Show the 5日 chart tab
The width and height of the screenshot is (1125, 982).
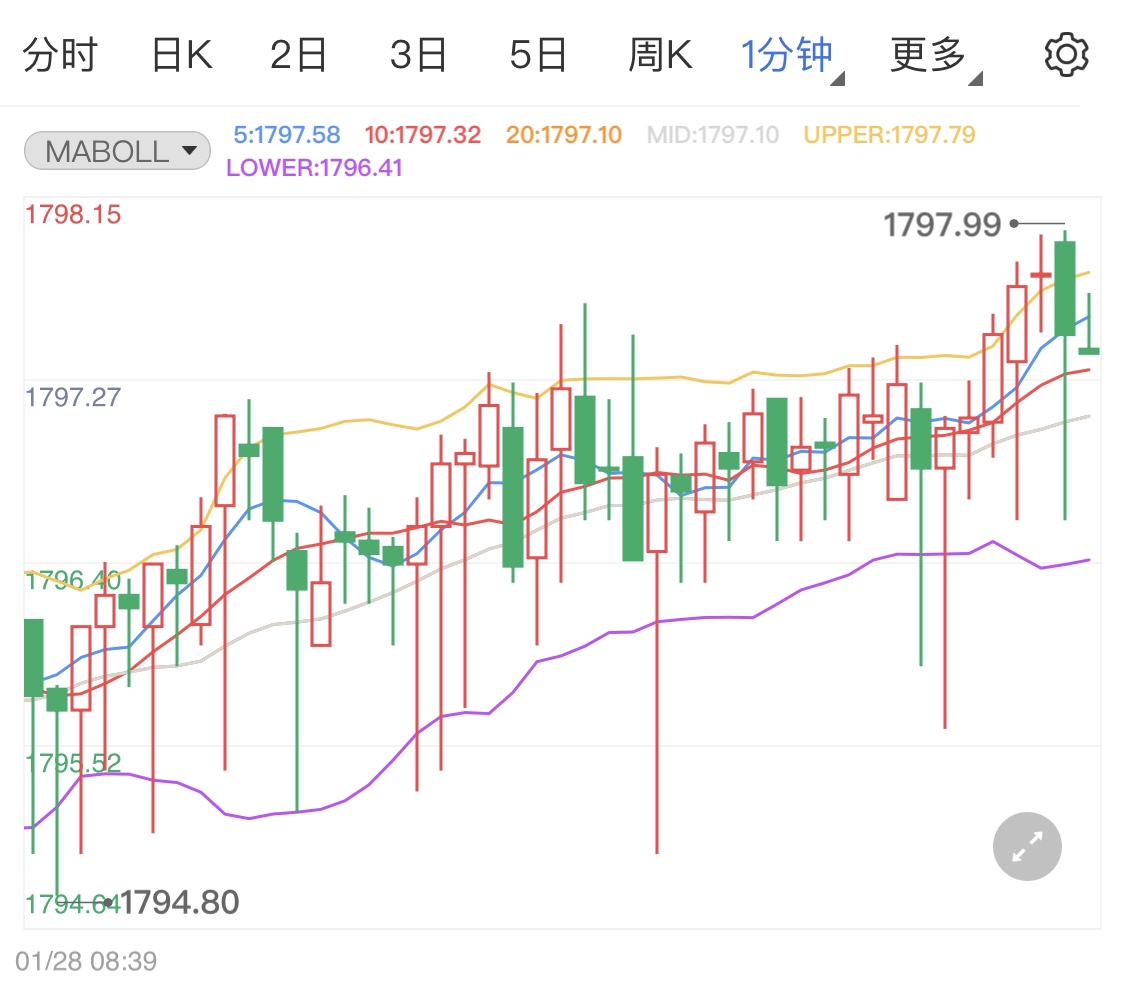tap(538, 55)
